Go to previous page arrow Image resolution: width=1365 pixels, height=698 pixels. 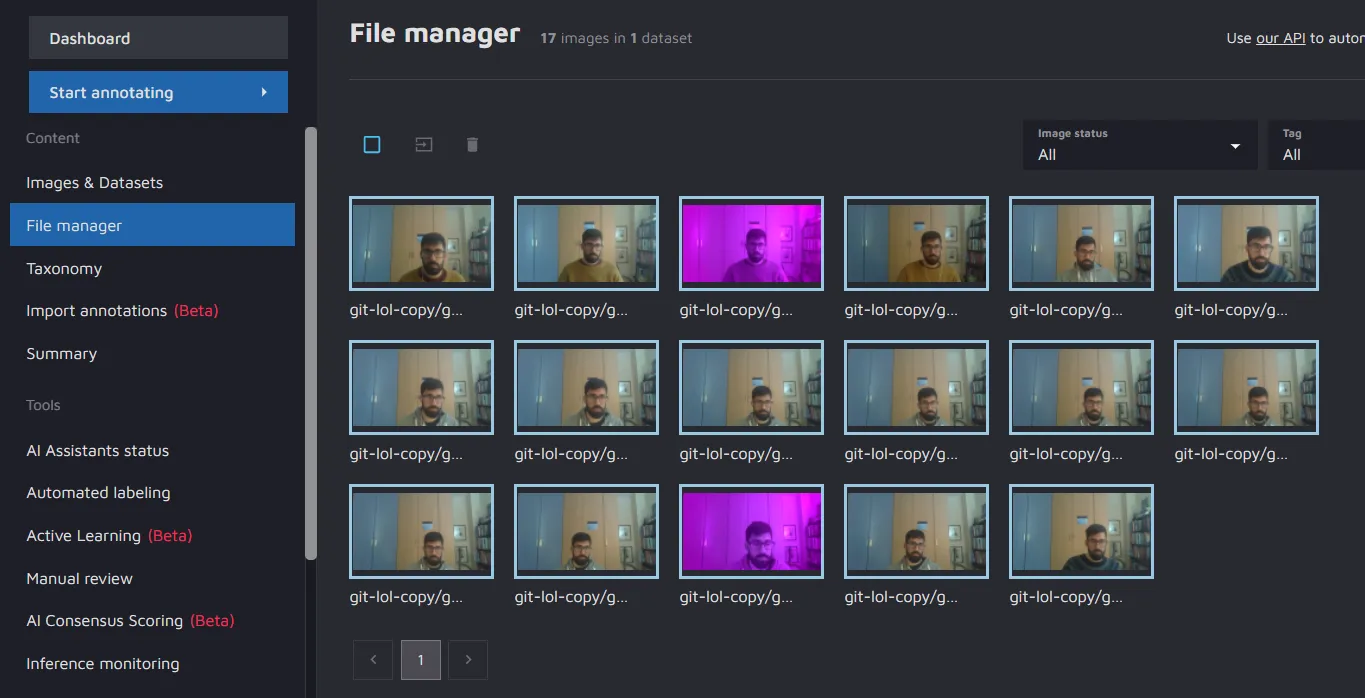pos(373,660)
